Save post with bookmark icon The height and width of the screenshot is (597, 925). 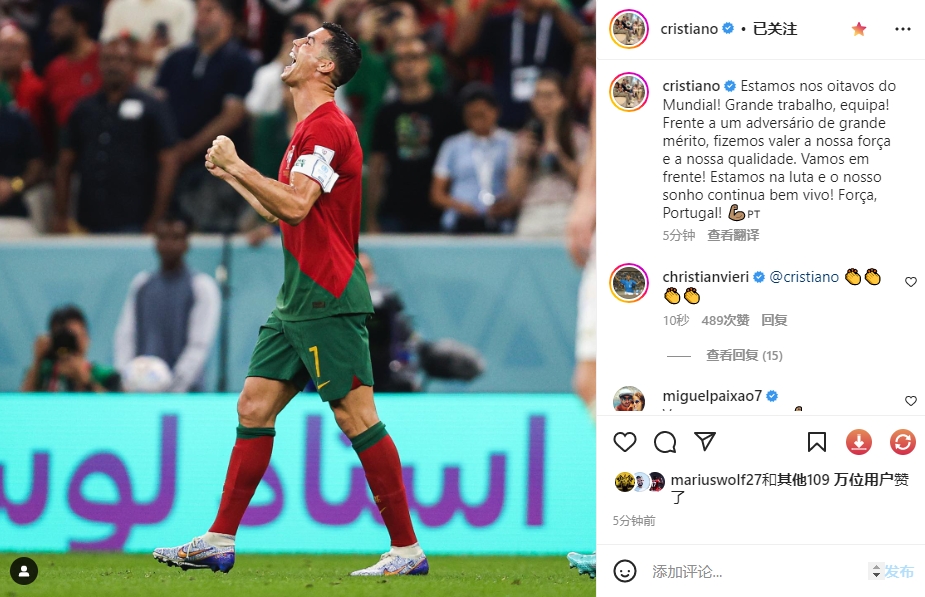816,442
